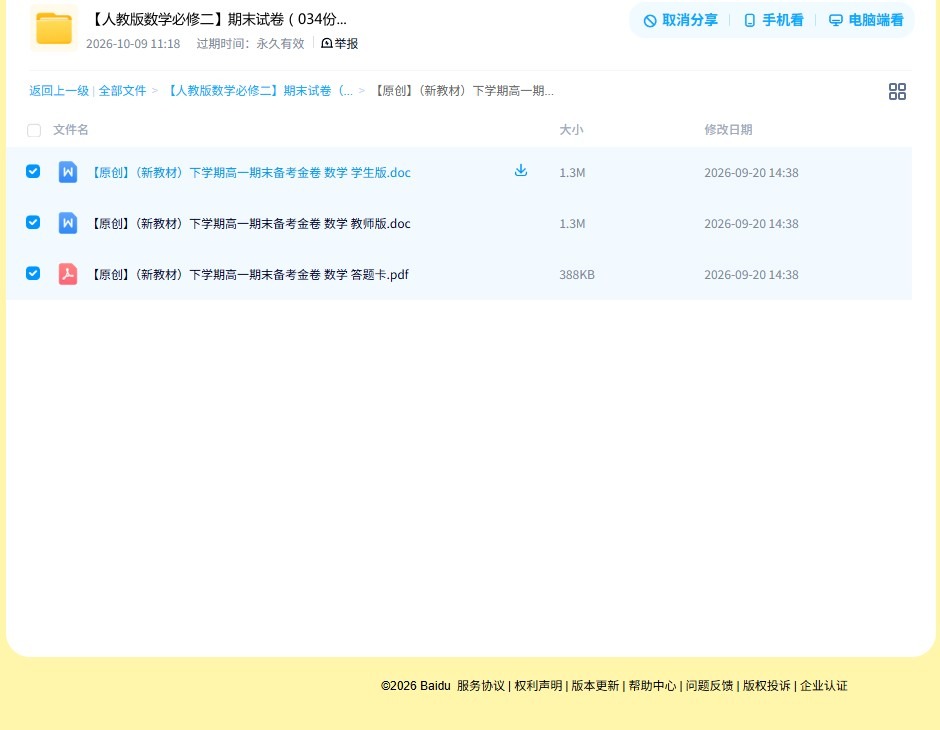Viewport: 940px width, 730px height.
Task: Open 服务协议 footer link
Action: coord(481,686)
